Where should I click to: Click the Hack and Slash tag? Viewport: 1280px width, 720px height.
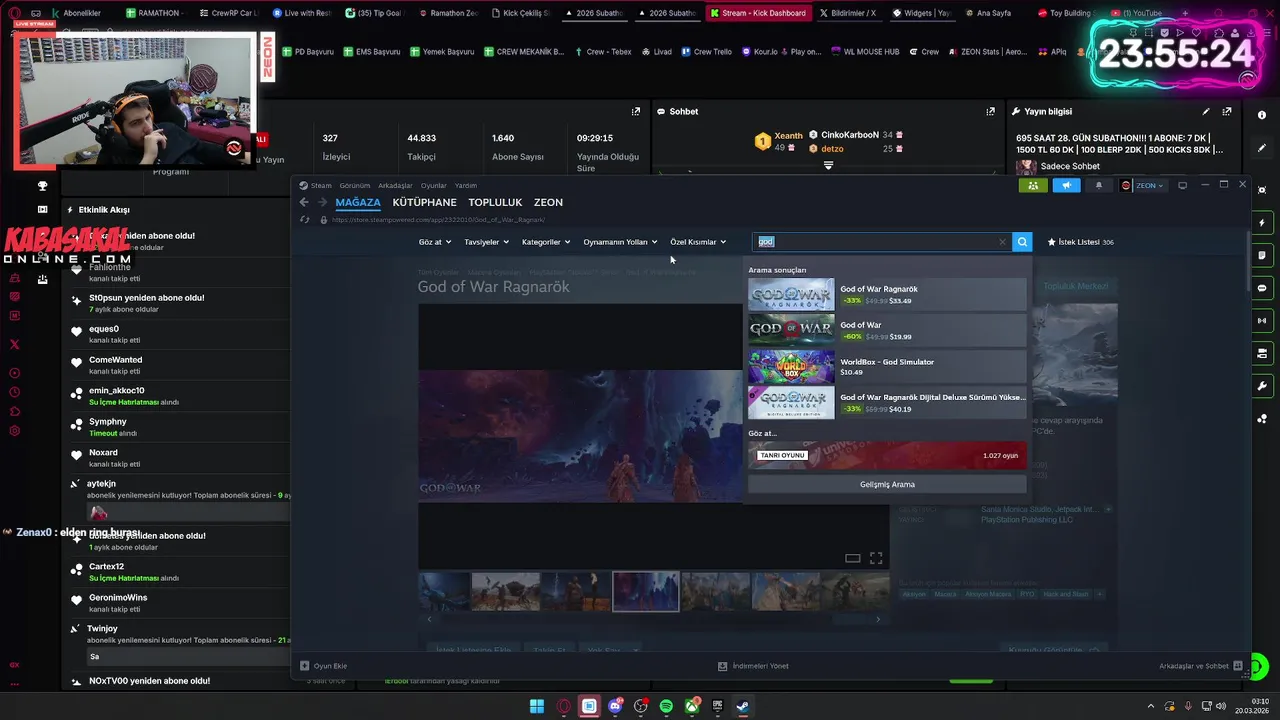1066,594
